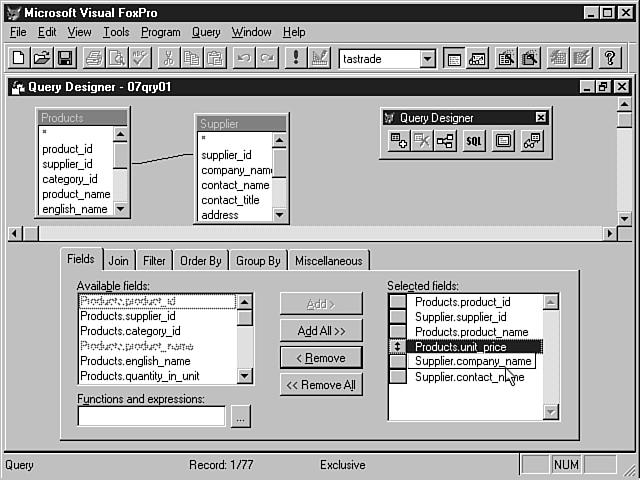Click the Open folder toolbar icon

(42, 58)
